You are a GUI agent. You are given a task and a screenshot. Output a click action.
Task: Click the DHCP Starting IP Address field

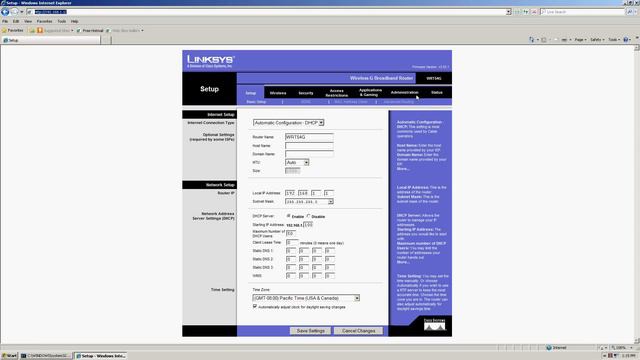308,224
